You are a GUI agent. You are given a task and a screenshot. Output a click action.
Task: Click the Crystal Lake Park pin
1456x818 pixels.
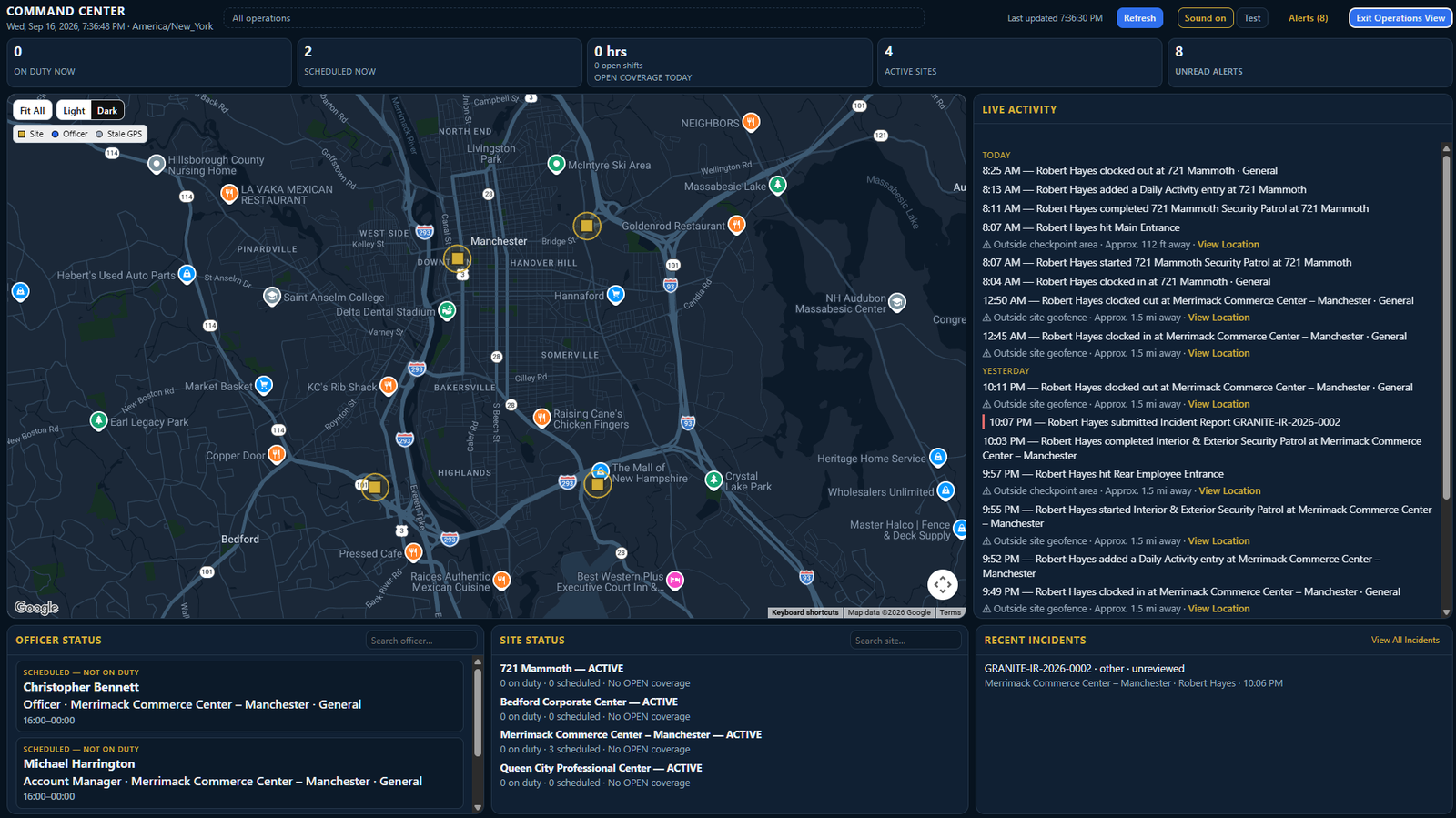pyautogui.click(x=714, y=480)
